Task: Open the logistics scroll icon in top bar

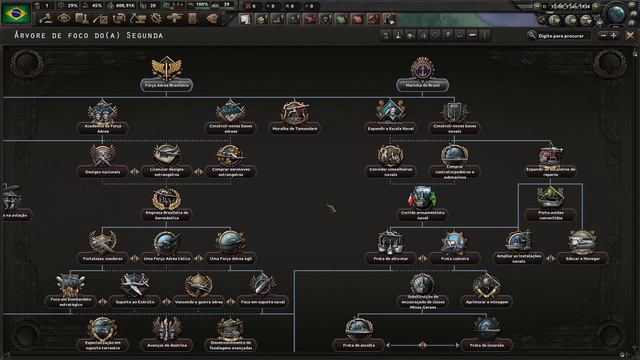Action: click(193, 18)
